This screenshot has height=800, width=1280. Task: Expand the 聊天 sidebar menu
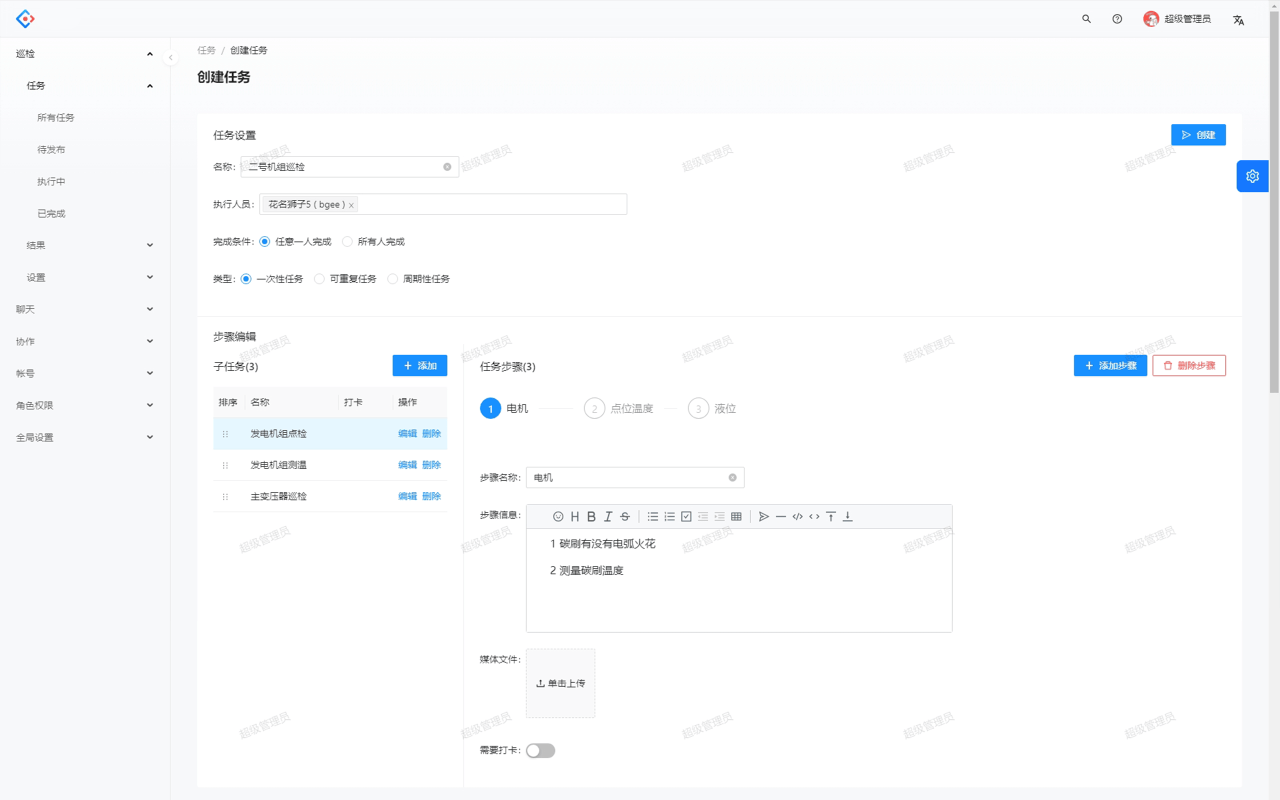click(84, 309)
